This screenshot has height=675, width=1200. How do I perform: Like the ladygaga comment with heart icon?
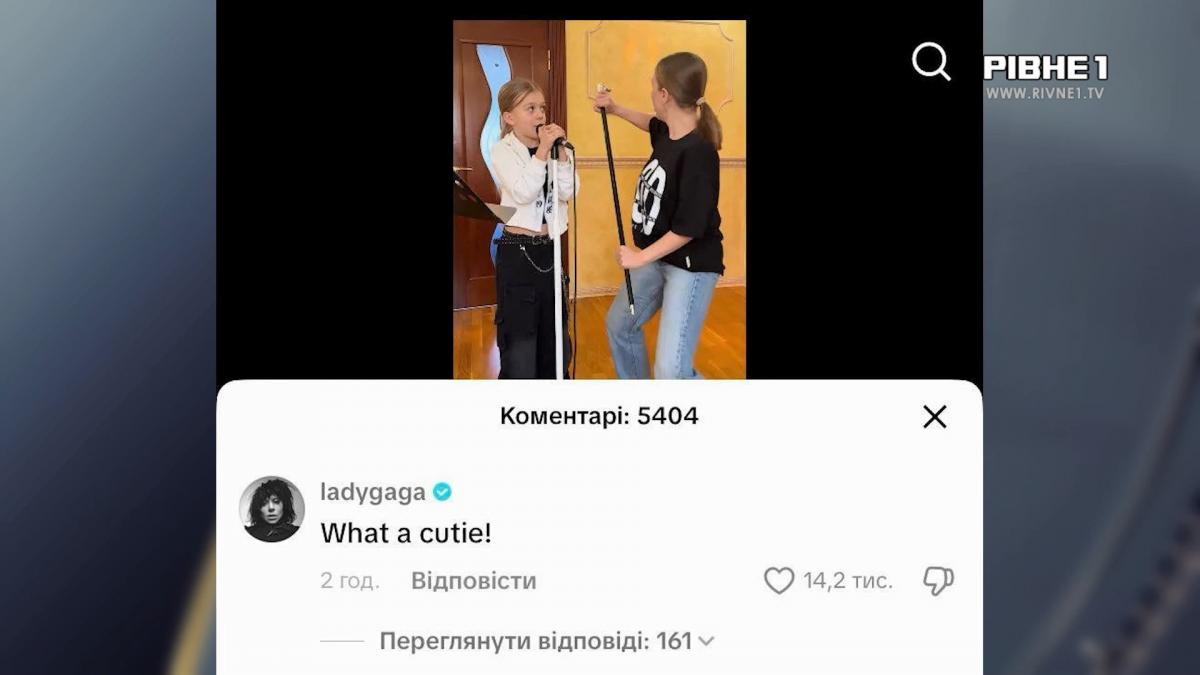pyautogui.click(x=779, y=581)
